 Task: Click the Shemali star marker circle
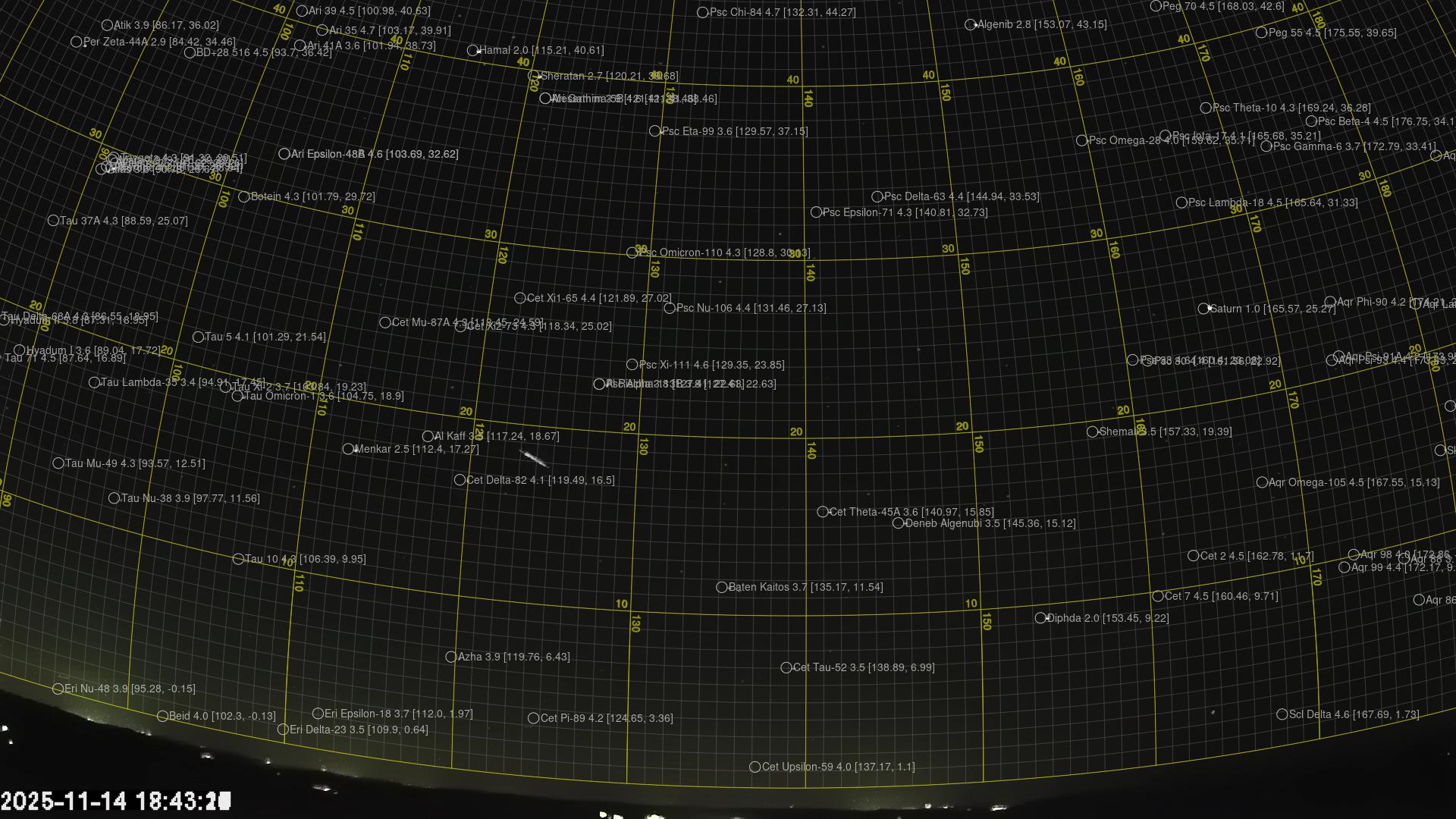(x=1092, y=431)
